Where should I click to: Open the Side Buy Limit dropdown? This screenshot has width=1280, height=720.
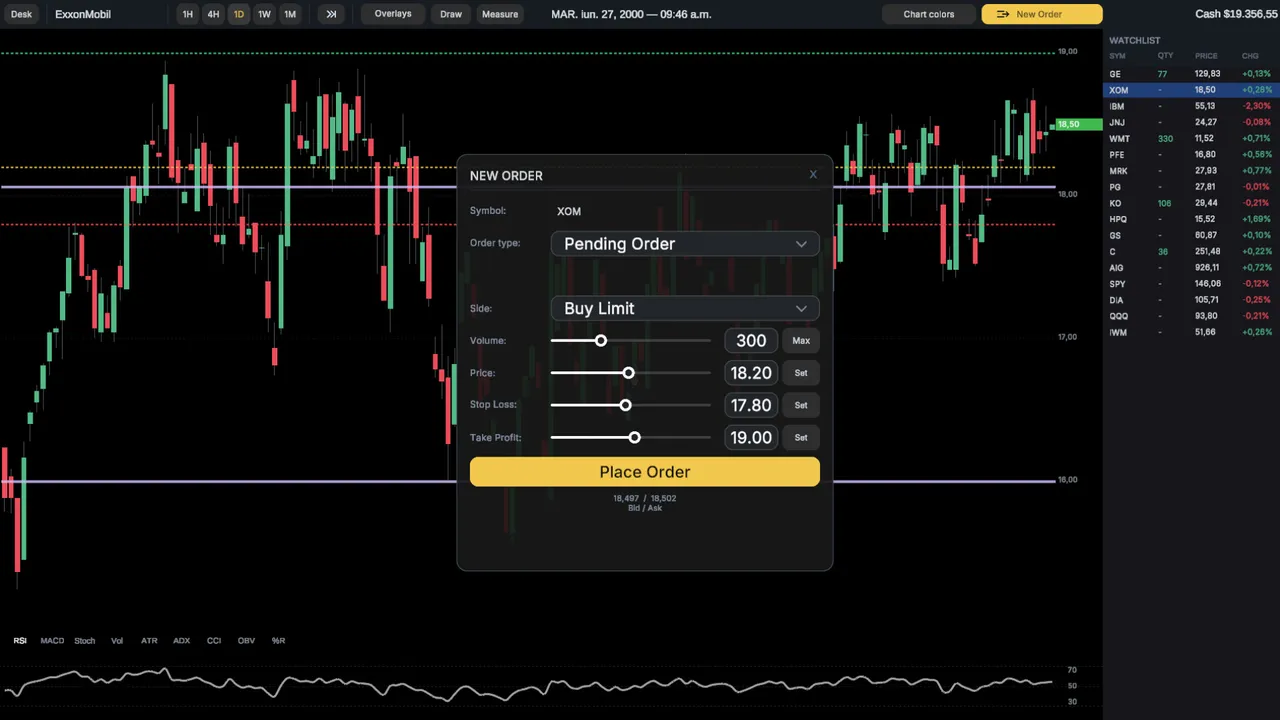tap(685, 308)
